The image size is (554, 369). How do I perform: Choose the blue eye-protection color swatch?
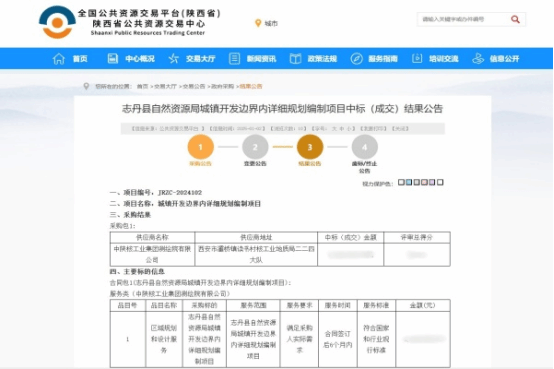pyautogui.click(x=409, y=182)
